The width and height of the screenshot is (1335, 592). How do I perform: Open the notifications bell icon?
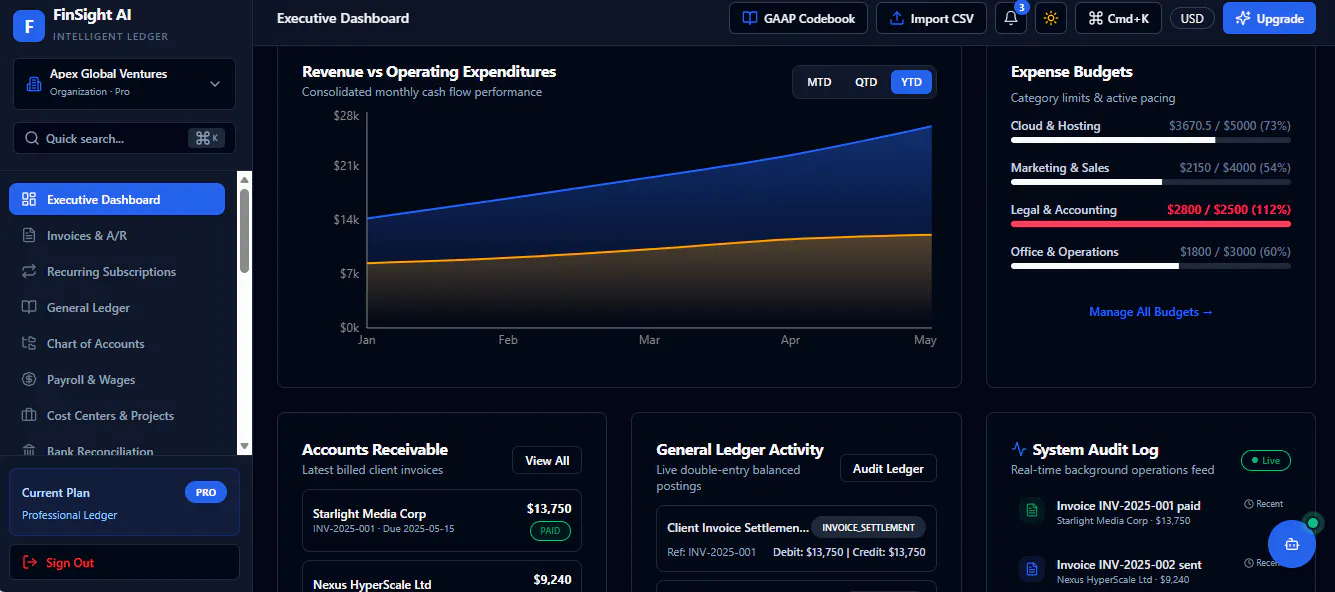click(1011, 18)
